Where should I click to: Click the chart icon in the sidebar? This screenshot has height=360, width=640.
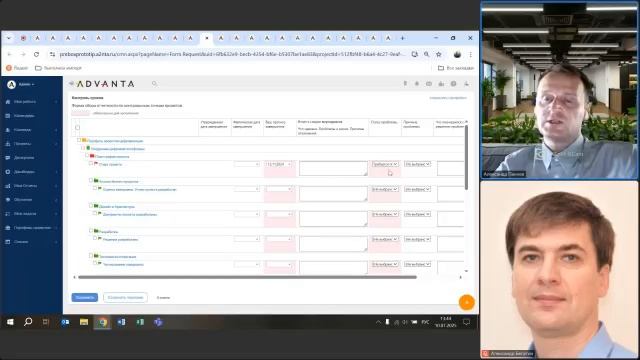coord(8,186)
